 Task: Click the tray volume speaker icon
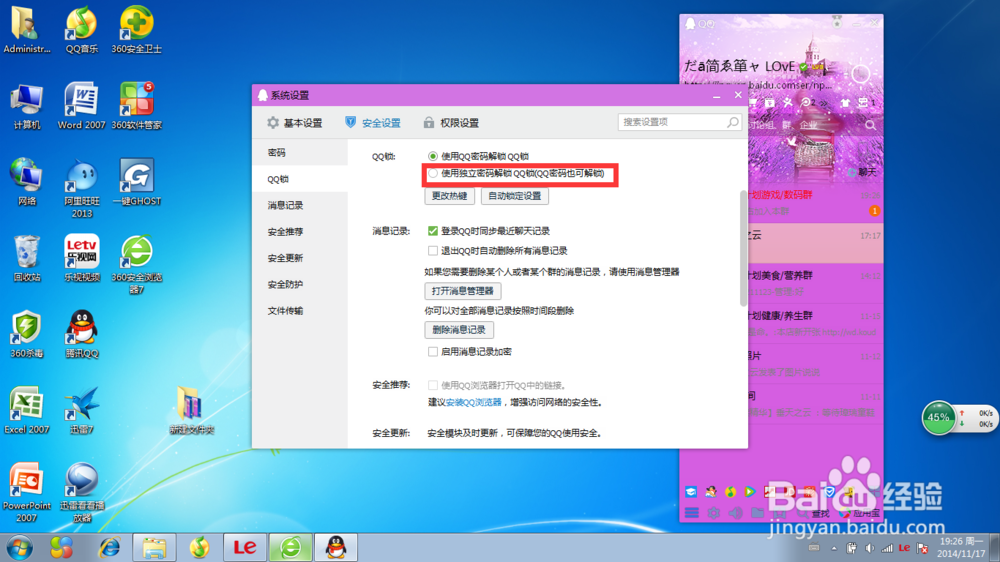pyautogui.click(x=870, y=548)
